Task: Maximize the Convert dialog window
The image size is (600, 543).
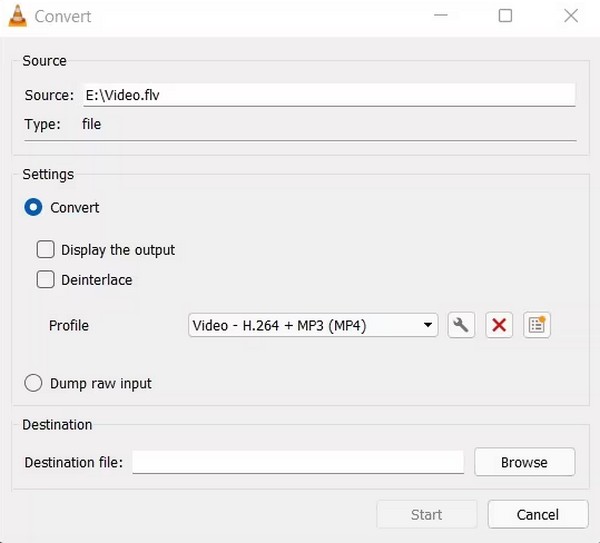Action: (505, 16)
